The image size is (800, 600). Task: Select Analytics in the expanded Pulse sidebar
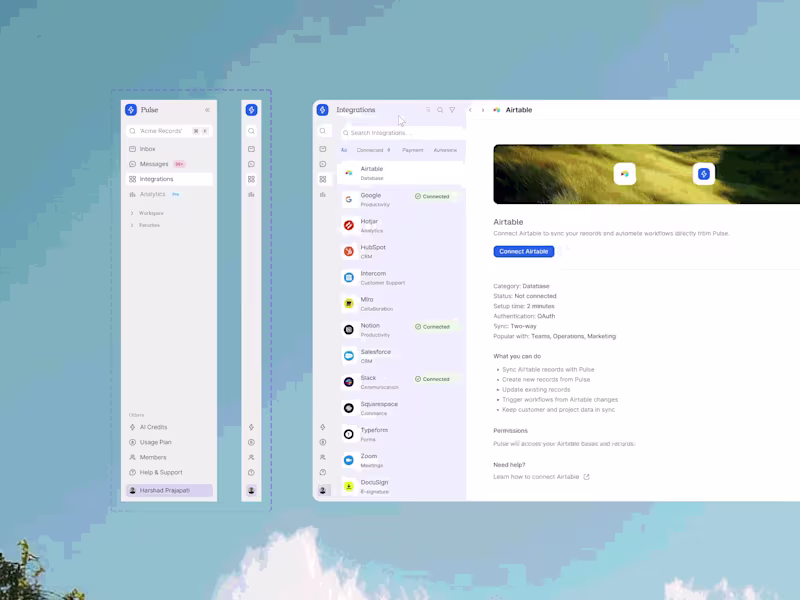pyautogui.click(x=169, y=194)
